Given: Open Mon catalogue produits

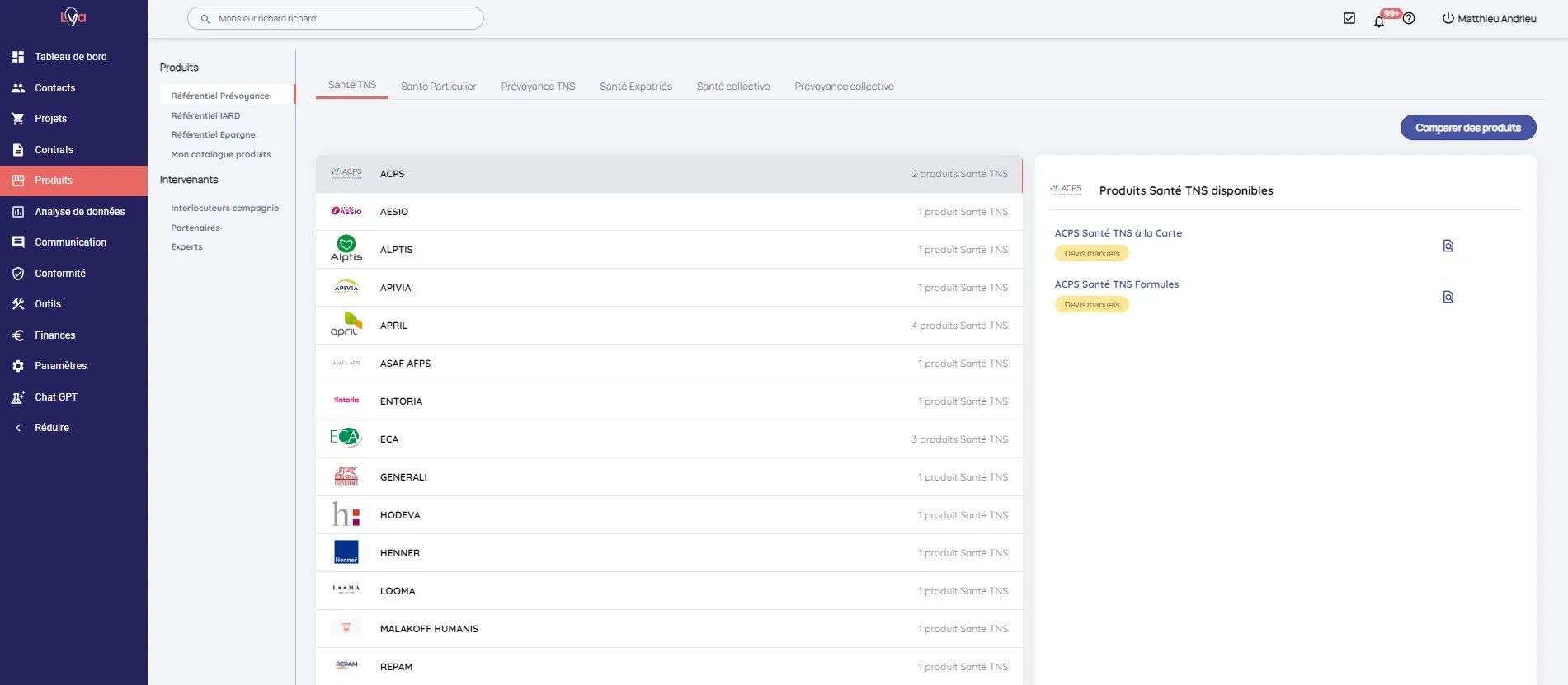Looking at the screenshot, I should coord(220,155).
